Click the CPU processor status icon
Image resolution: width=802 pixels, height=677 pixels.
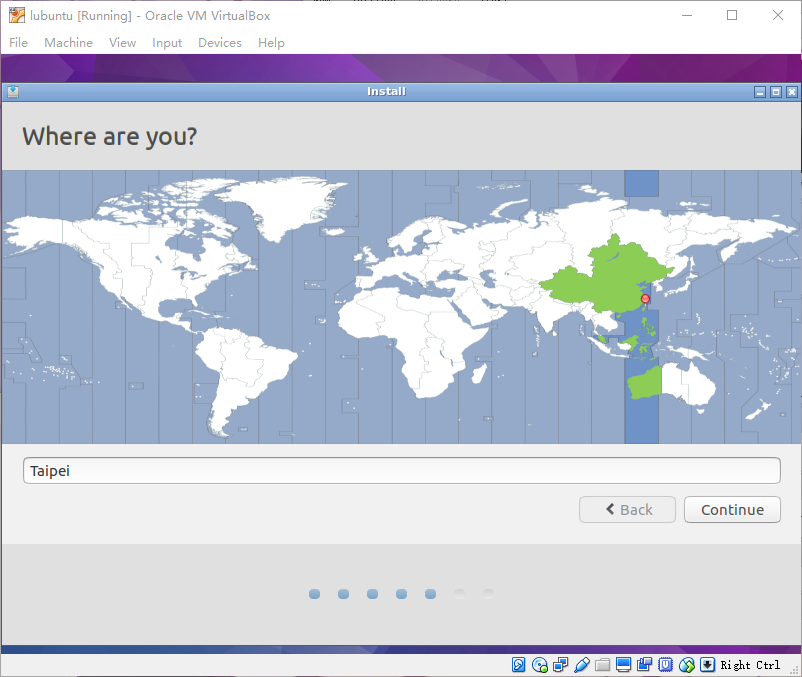point(665,665)
